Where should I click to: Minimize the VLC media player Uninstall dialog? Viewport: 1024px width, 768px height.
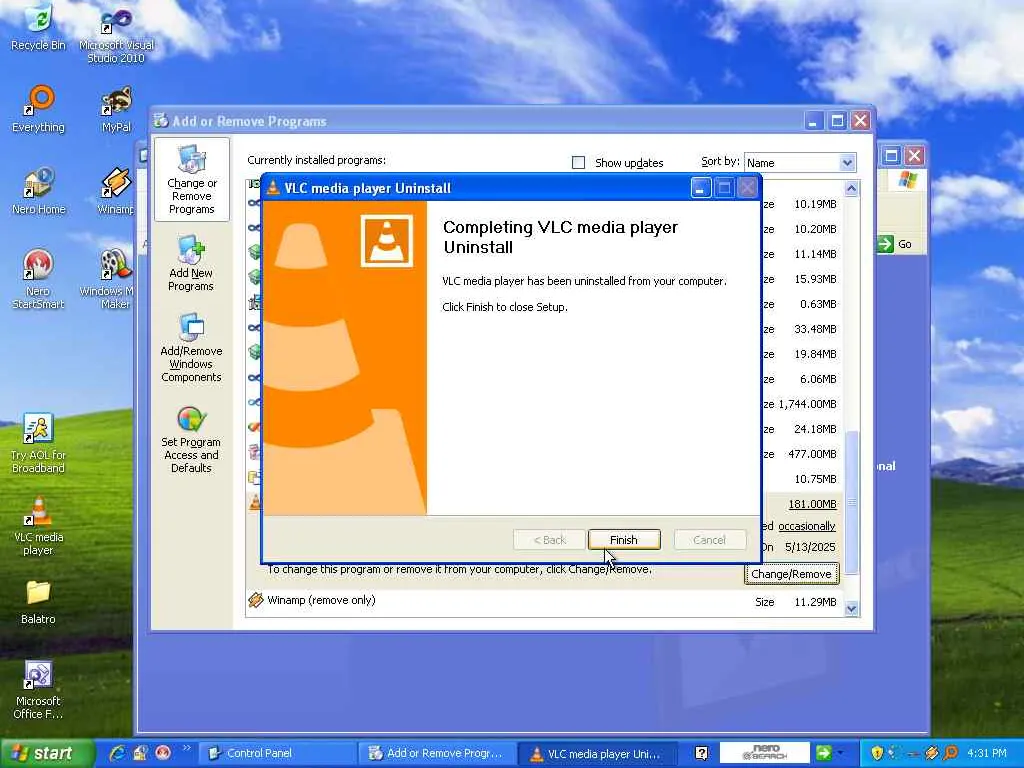point(700,188)
